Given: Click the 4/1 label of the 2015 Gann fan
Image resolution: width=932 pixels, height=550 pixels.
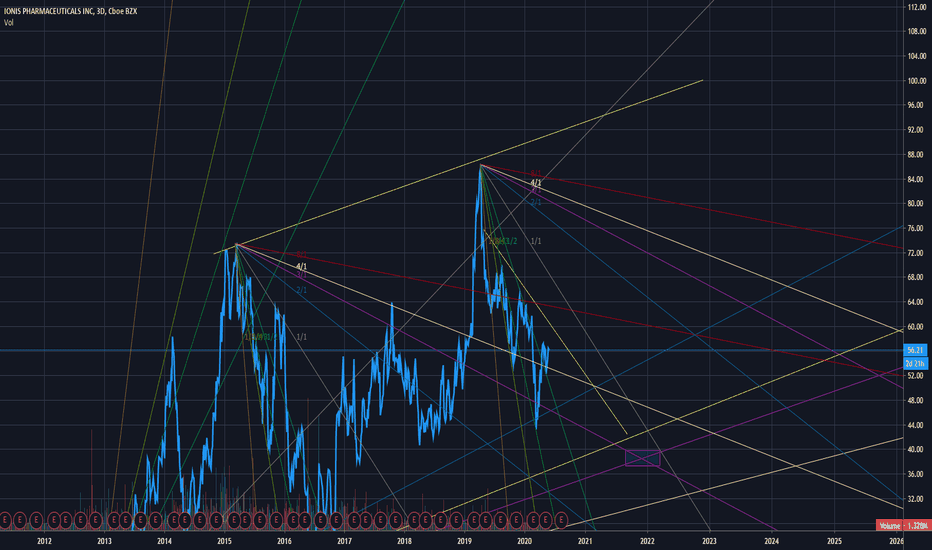Looking at the screenshot, I should (301, 266).
